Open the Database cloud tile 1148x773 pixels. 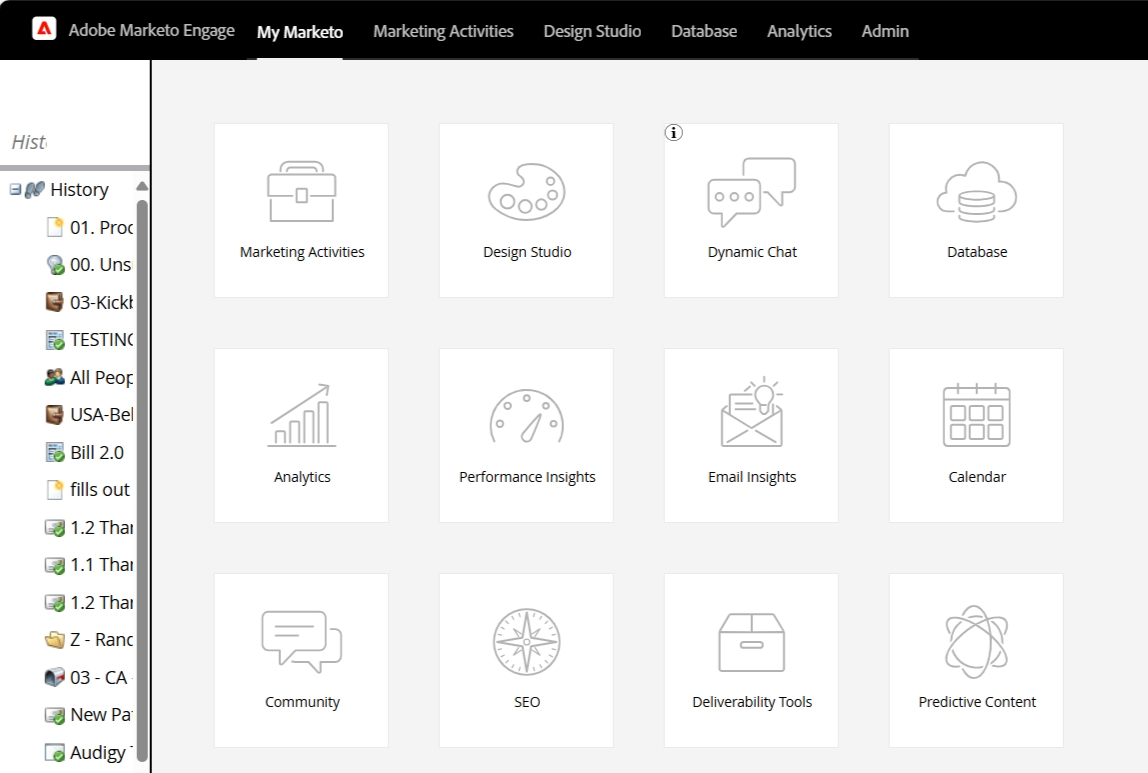(x=976, y=210)
